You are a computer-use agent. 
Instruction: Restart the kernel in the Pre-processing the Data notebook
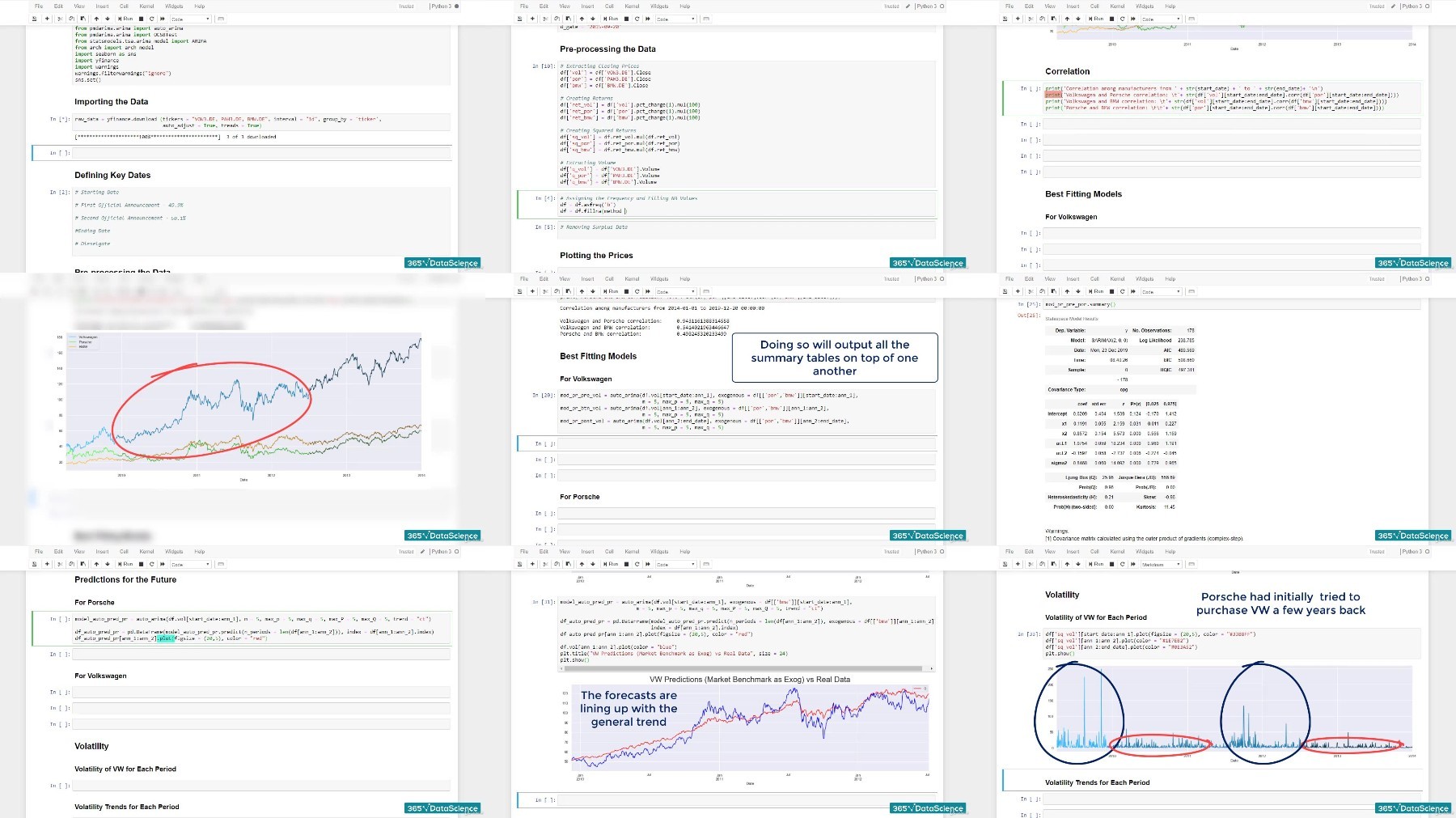637,19
